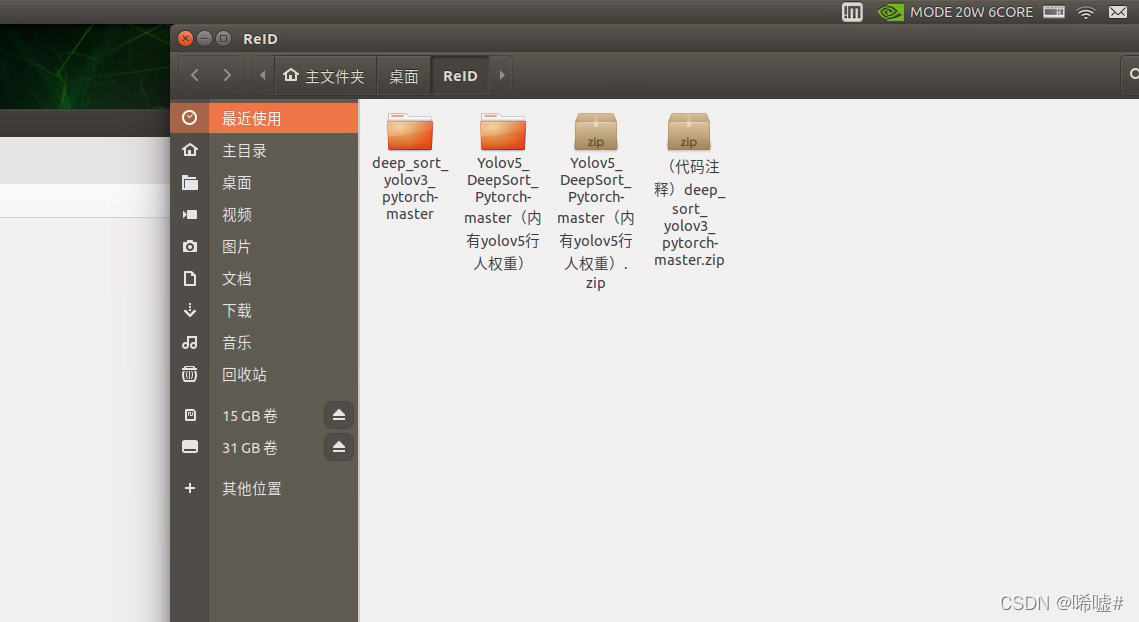Click the document icon beside 文档

(190, 278)
